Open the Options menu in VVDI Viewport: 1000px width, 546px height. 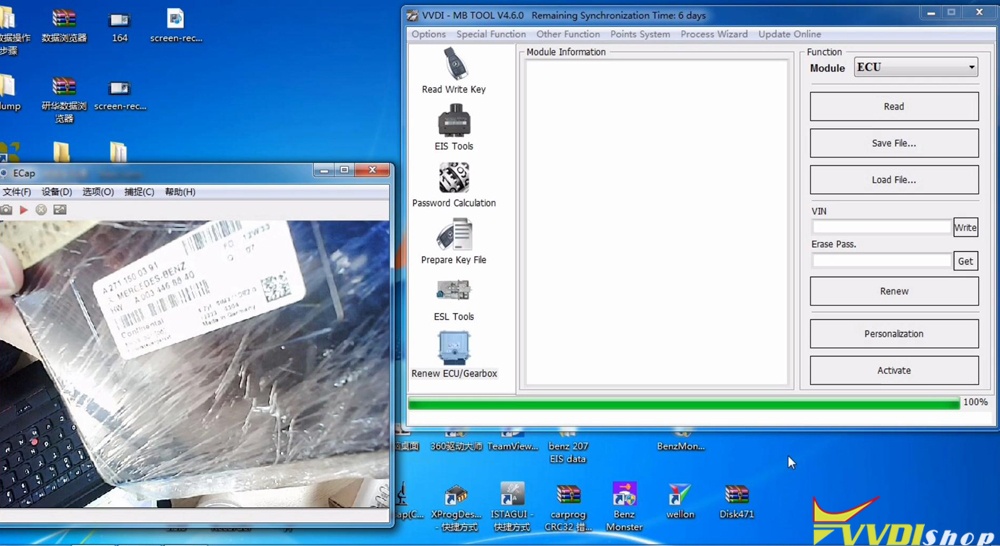428,34
